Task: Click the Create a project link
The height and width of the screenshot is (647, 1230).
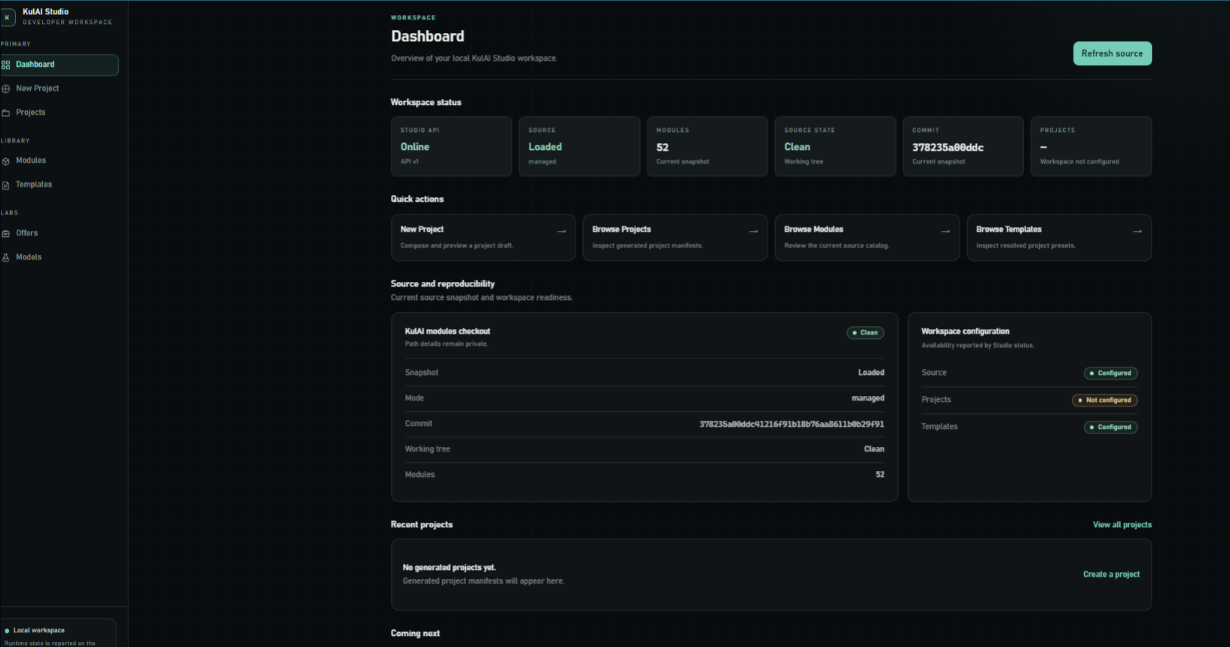Action: (x=1111, y=574)
